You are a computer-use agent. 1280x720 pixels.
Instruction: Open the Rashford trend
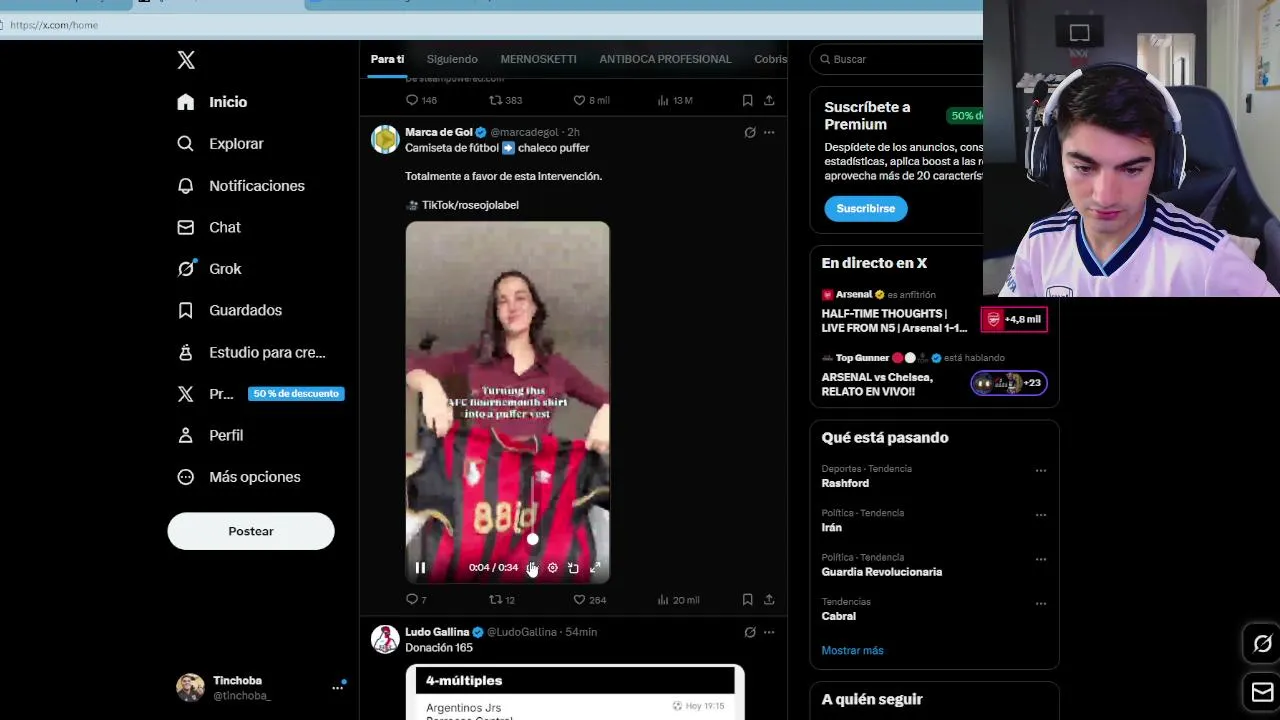pos(845,483)
